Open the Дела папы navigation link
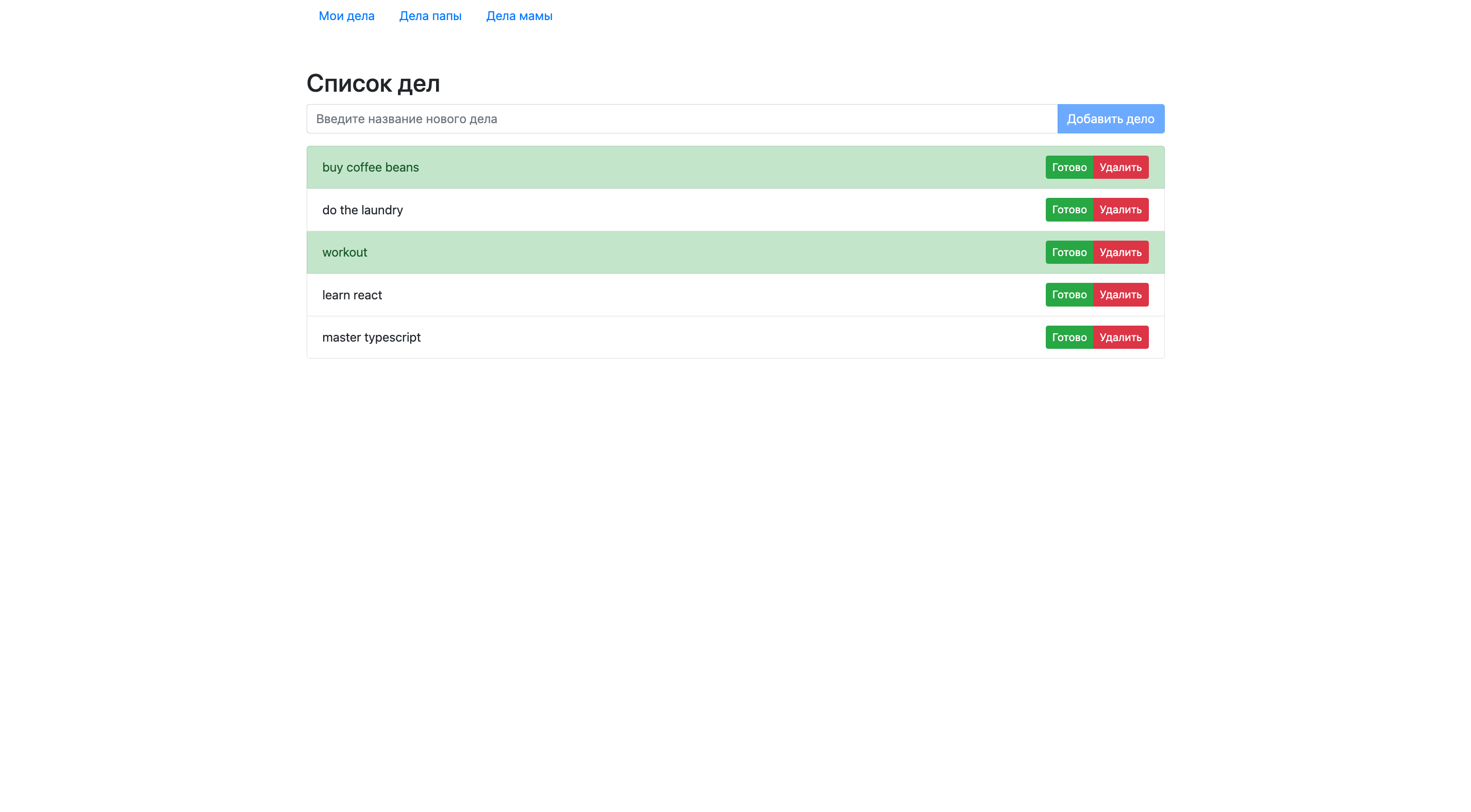 (x=430, y=16)
